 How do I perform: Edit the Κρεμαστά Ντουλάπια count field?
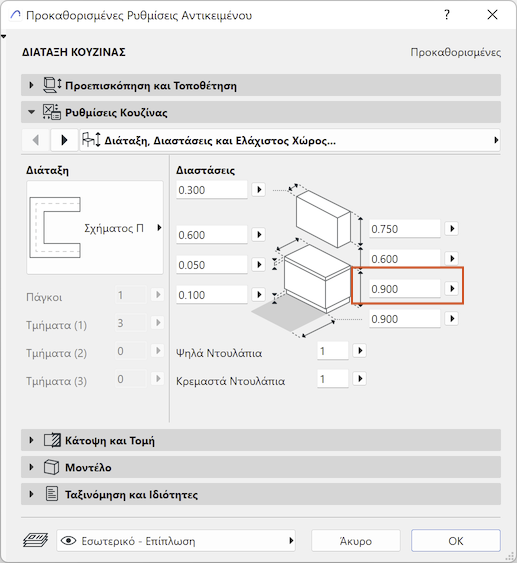pyautogui.click(x=333, y=379)
